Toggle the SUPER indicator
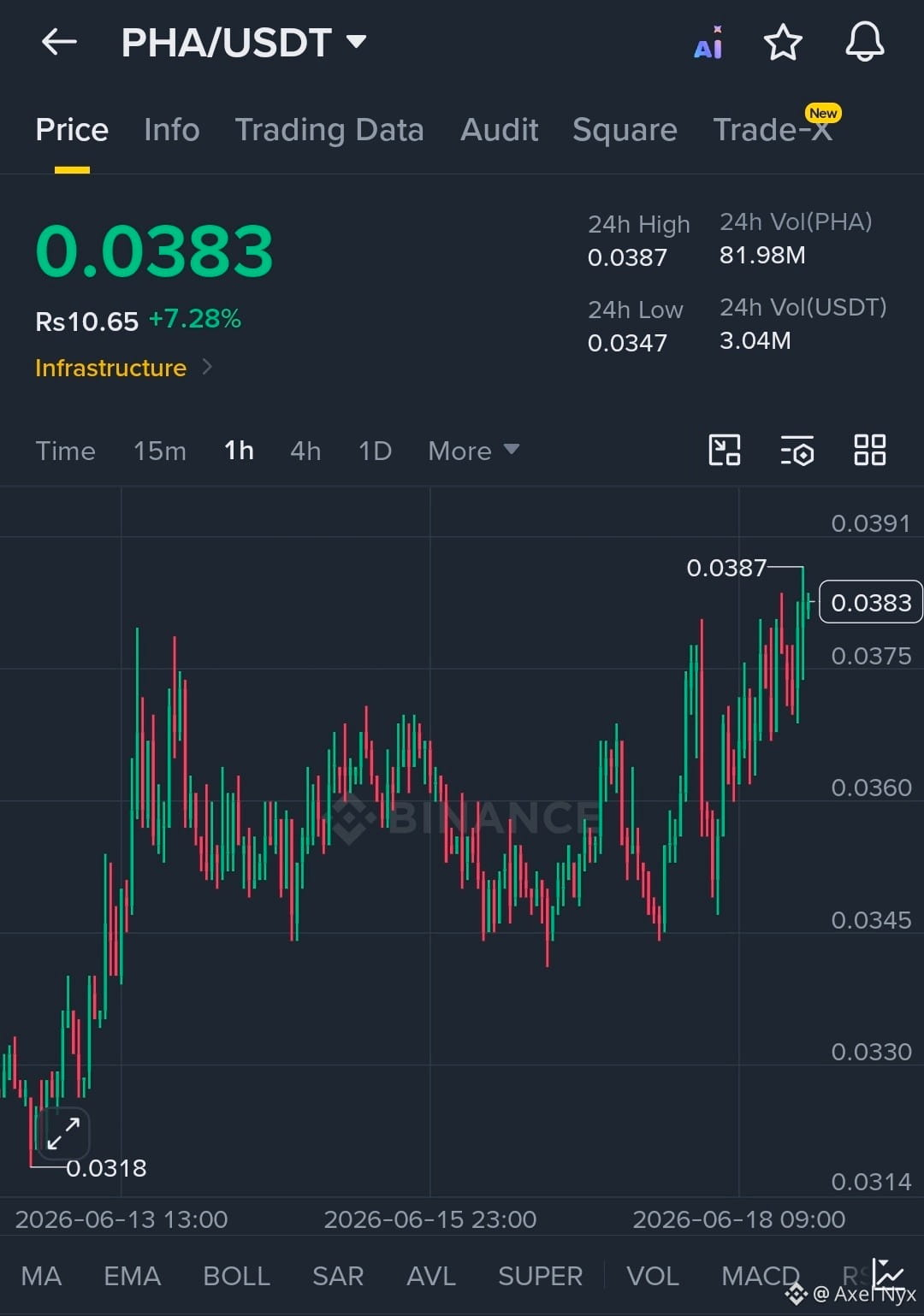Screen dimensions: 924x1316 tap(540, 1276)
